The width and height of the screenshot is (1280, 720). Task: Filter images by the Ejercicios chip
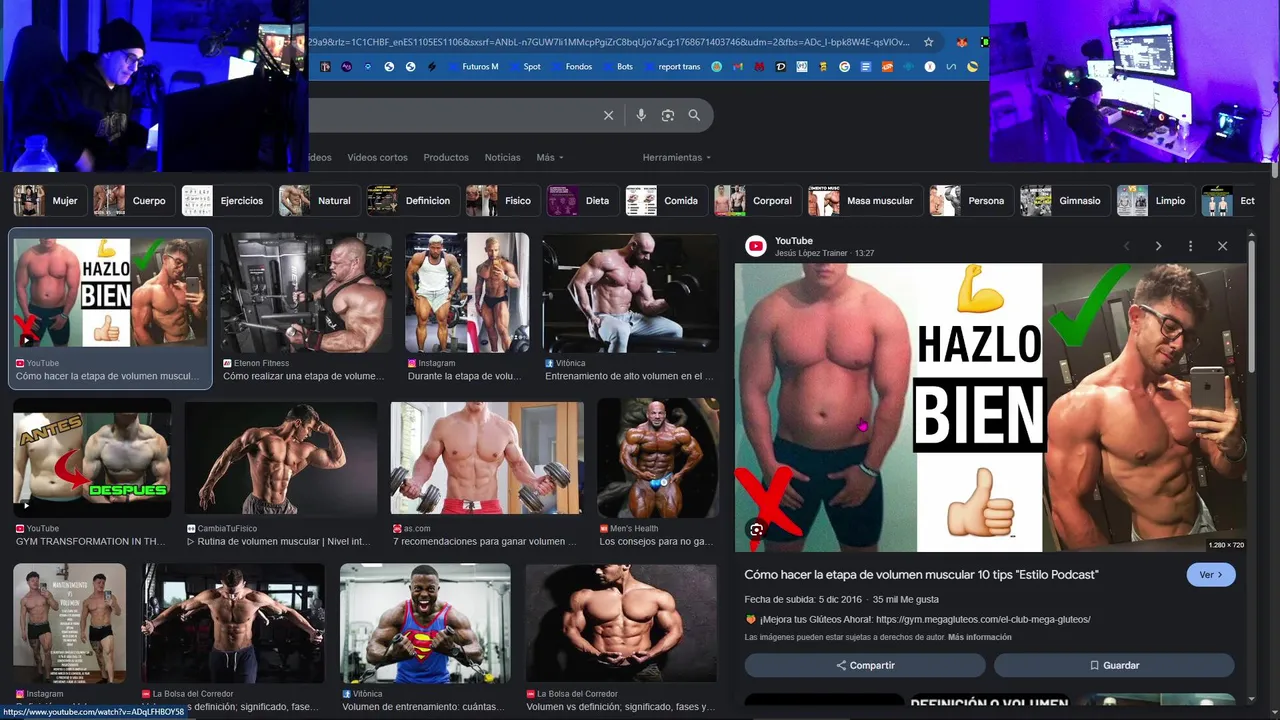tap(226, 200)
